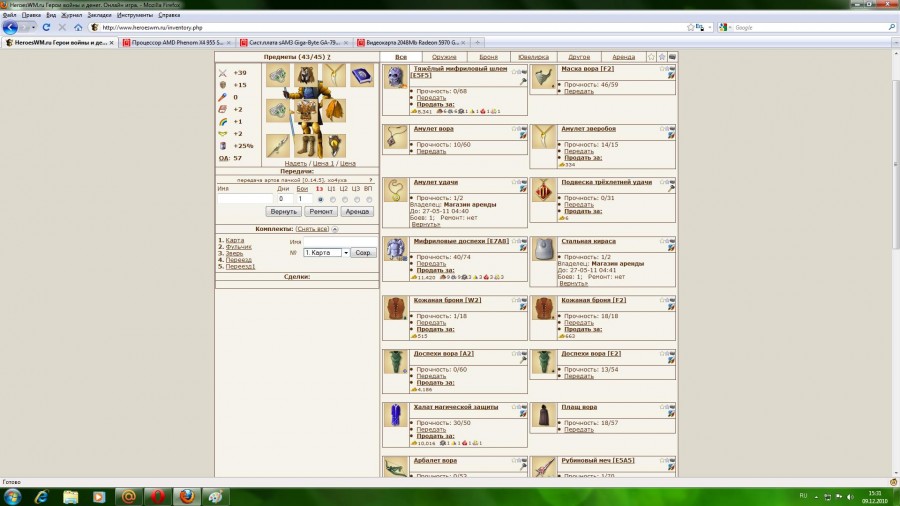Open the Закладки menu
Viewport: 900px width, 506px height.
(x=99, y=15)
